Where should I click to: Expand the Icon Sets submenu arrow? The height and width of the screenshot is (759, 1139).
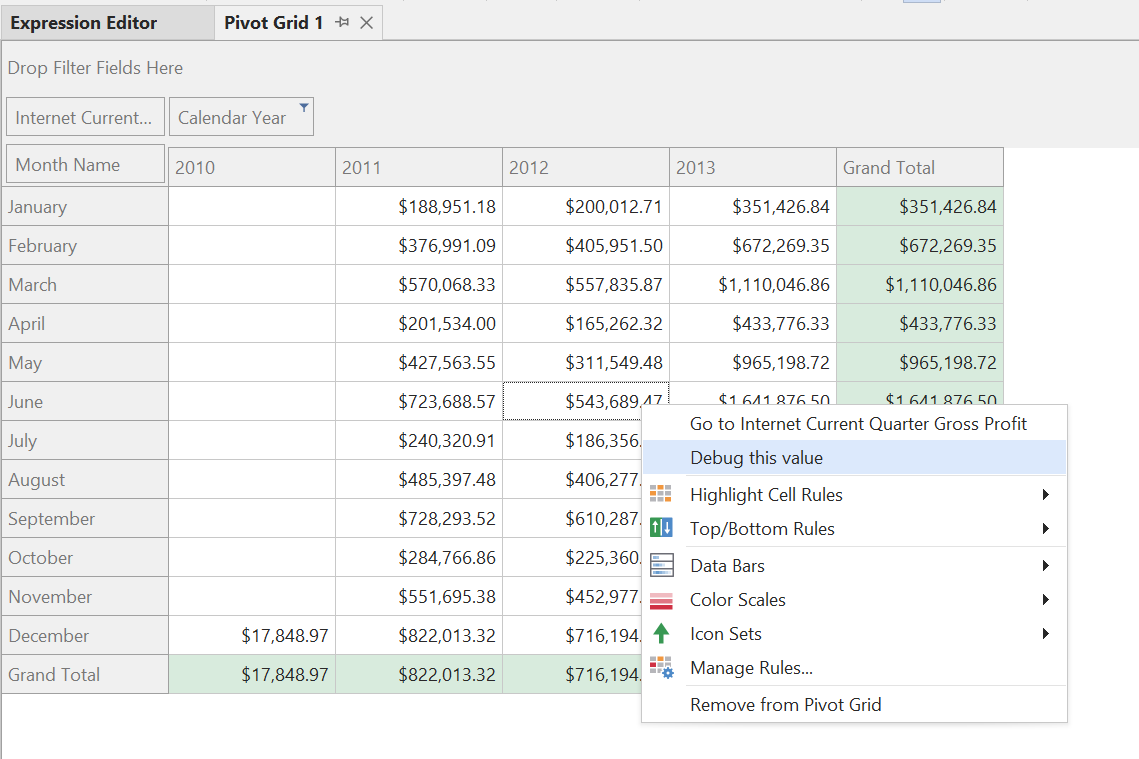[x=1045, y=634]
